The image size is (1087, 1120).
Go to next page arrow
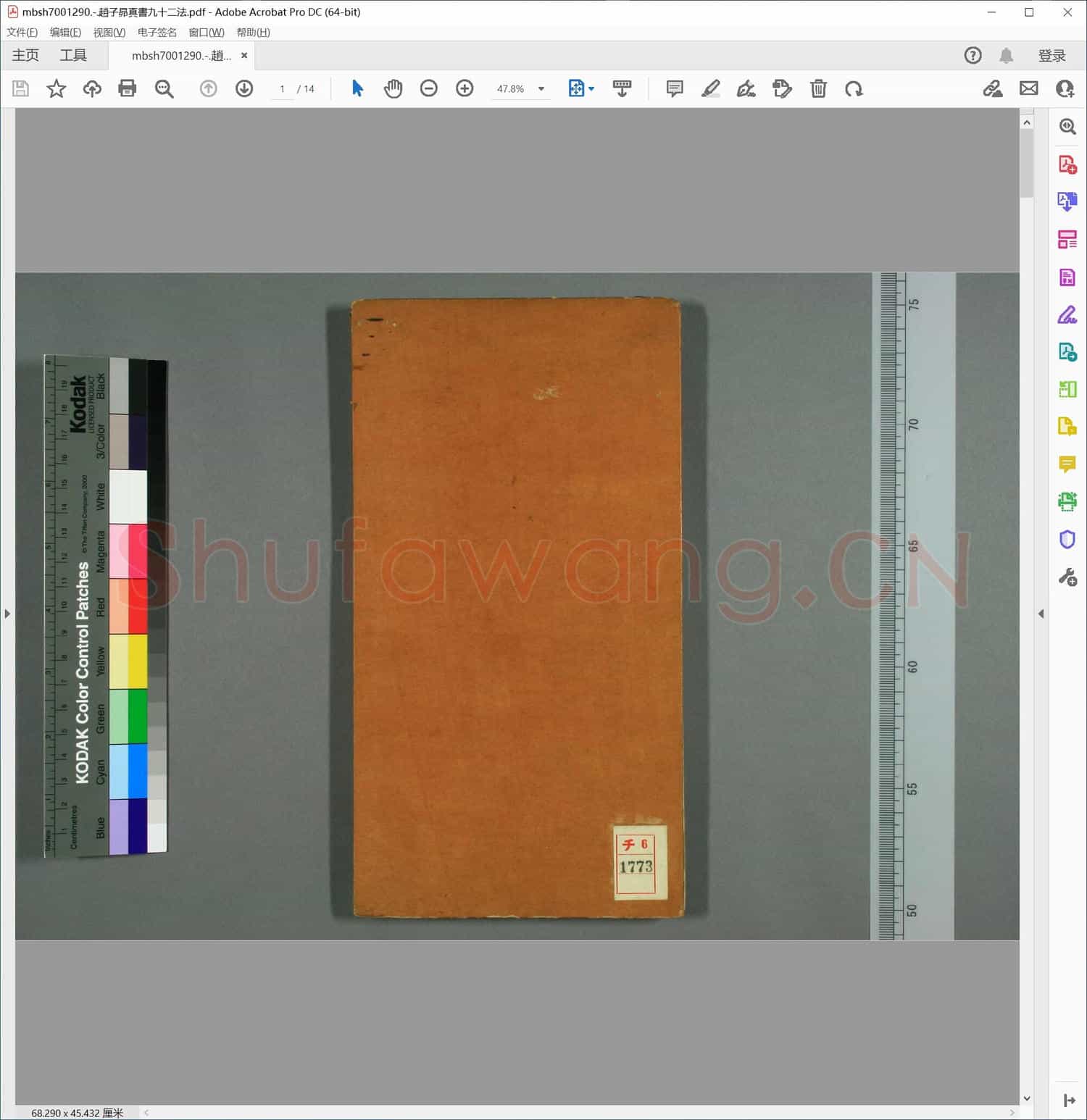click(x=244, y=88)
